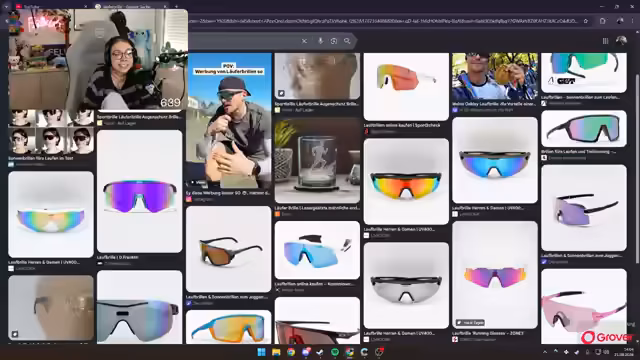Clear the search box with the X icon
Screen dimensions: 640x360
[304, 41]
